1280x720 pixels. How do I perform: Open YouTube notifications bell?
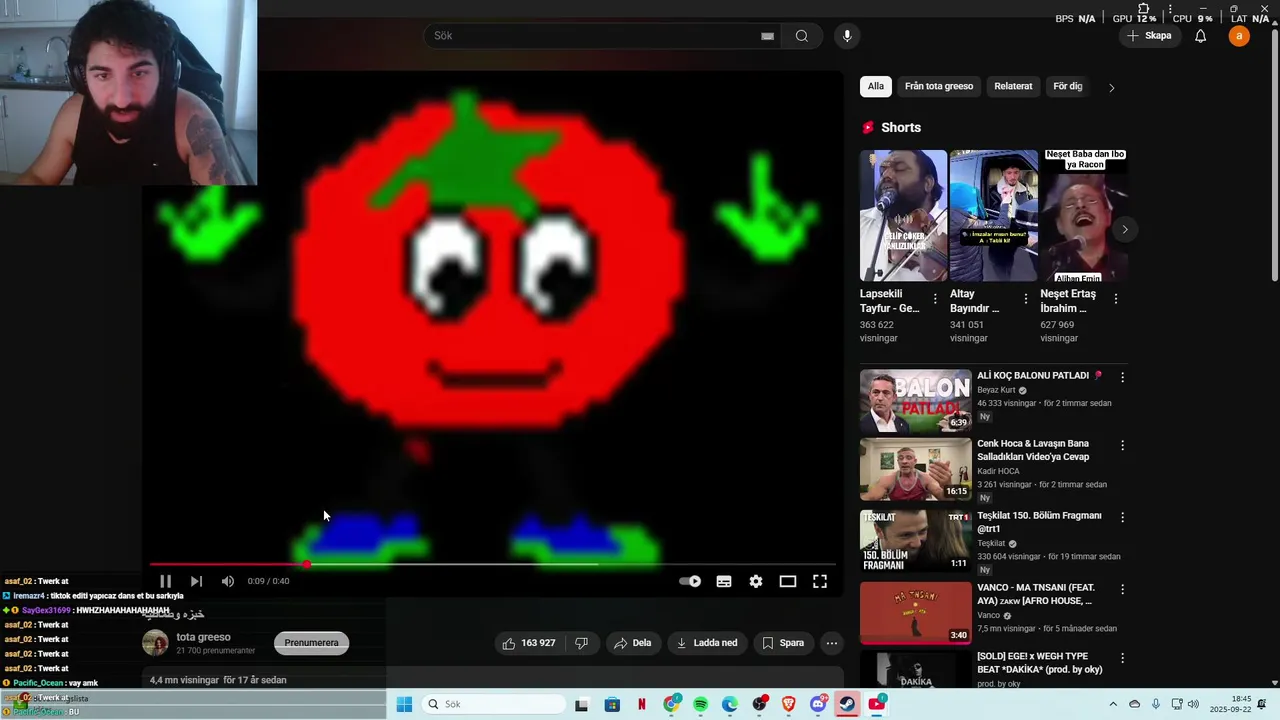pos(1201,36)
